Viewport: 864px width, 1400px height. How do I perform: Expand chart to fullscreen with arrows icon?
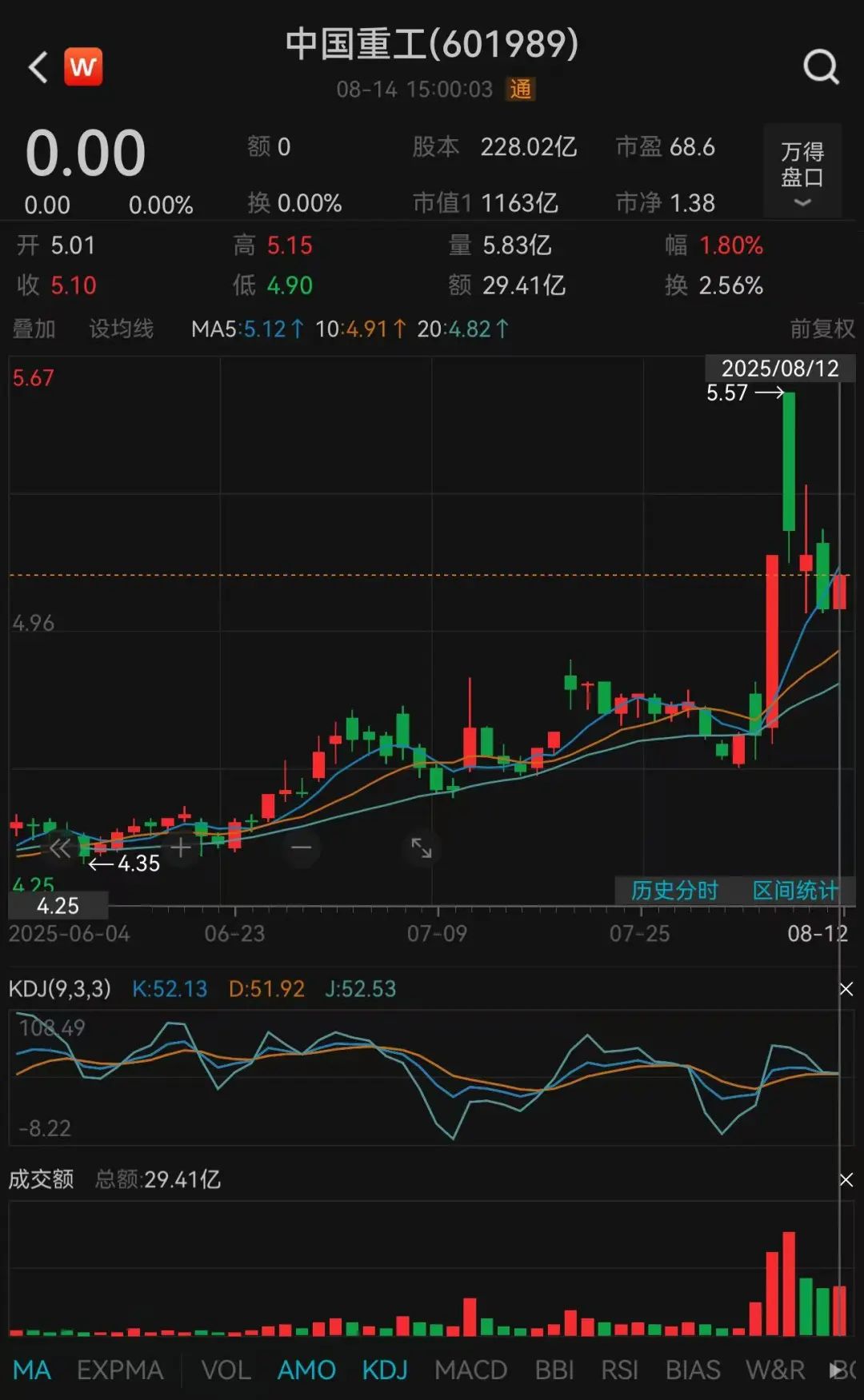coord(422,848)
